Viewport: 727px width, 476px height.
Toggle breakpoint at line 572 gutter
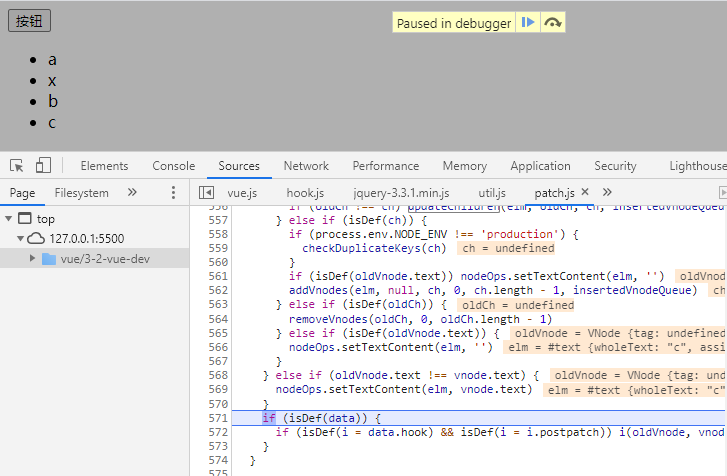click(x=218, y=432)
